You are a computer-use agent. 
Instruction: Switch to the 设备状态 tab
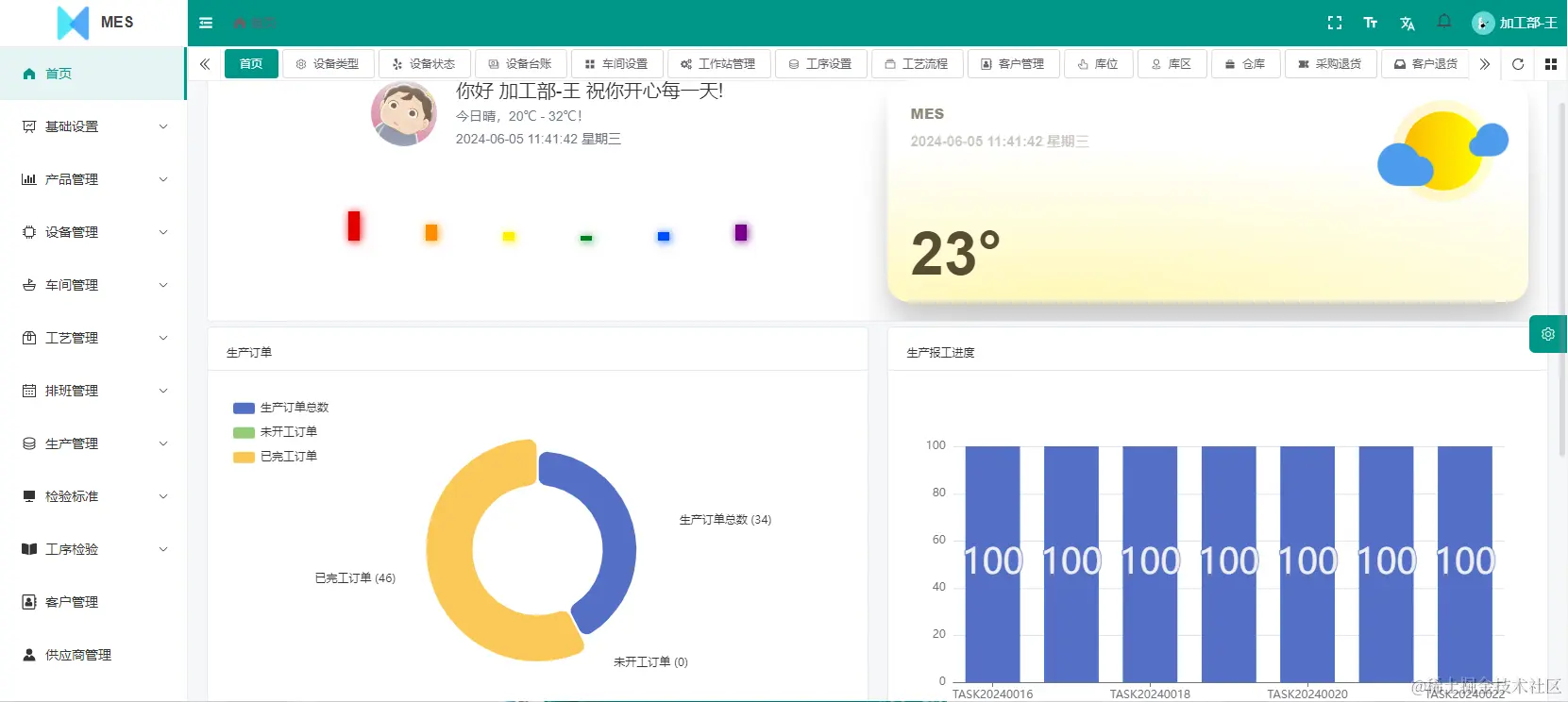pyautogui.click(x=424, y=64)
